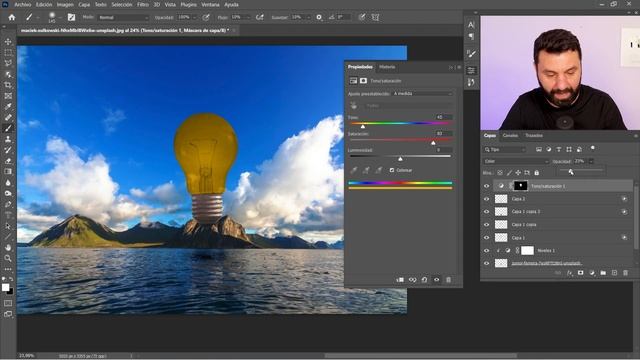Add layer mask in Capas panel

580,273
